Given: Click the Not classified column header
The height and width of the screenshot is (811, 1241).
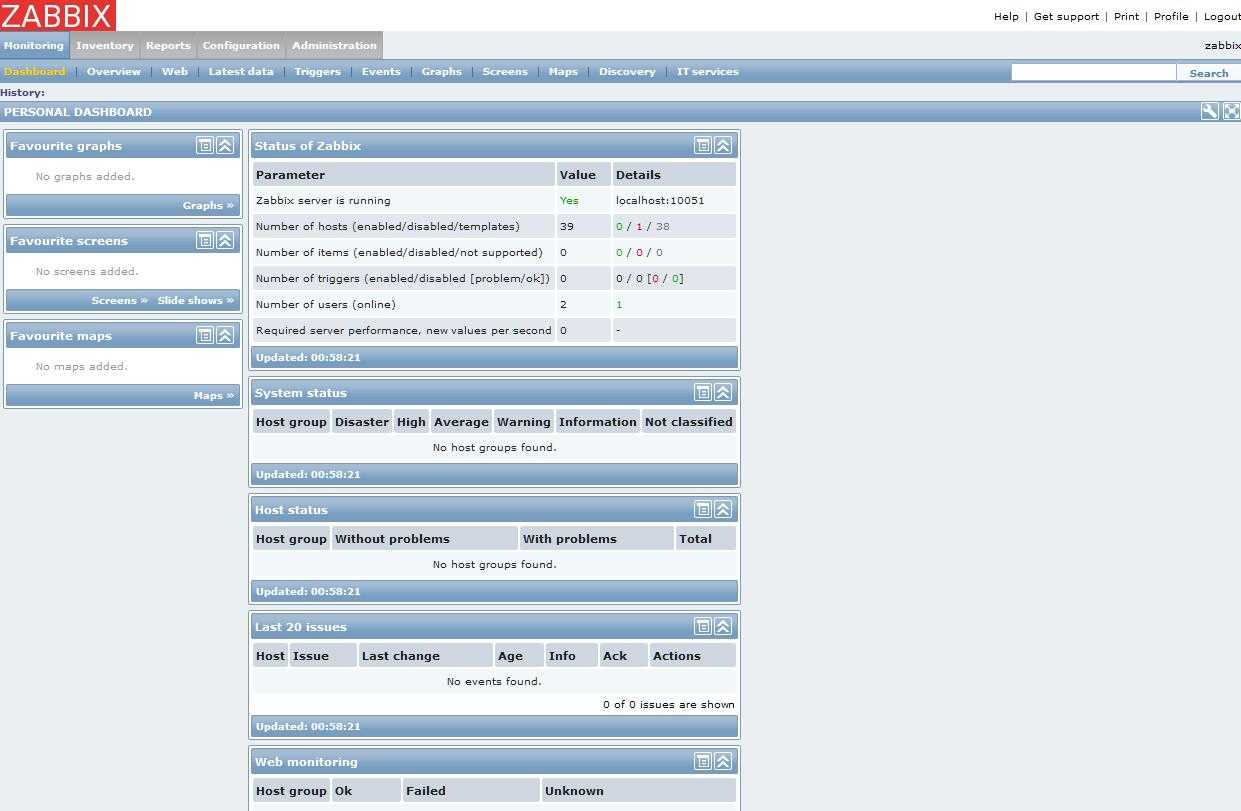Looking at the screenshot, I should [x=688, y=422].
